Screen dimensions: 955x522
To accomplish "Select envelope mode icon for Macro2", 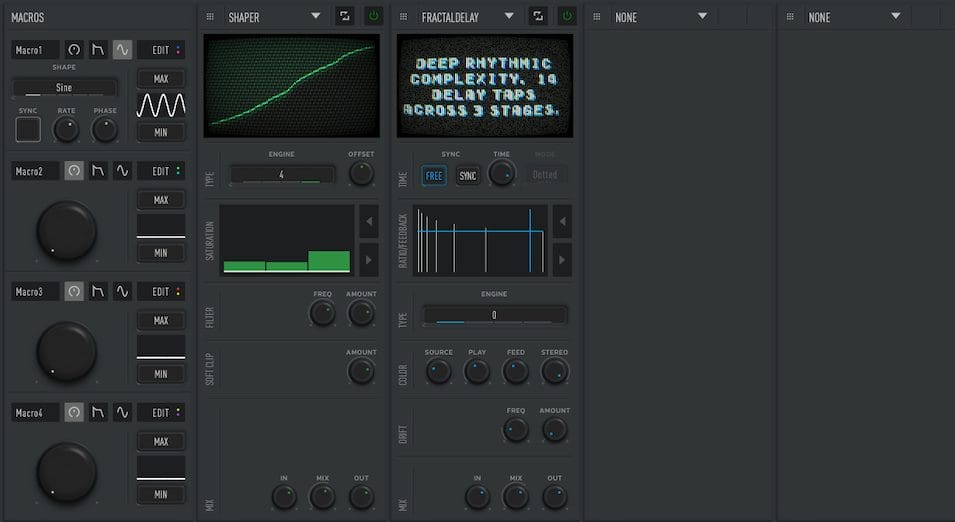I will 98,171.
